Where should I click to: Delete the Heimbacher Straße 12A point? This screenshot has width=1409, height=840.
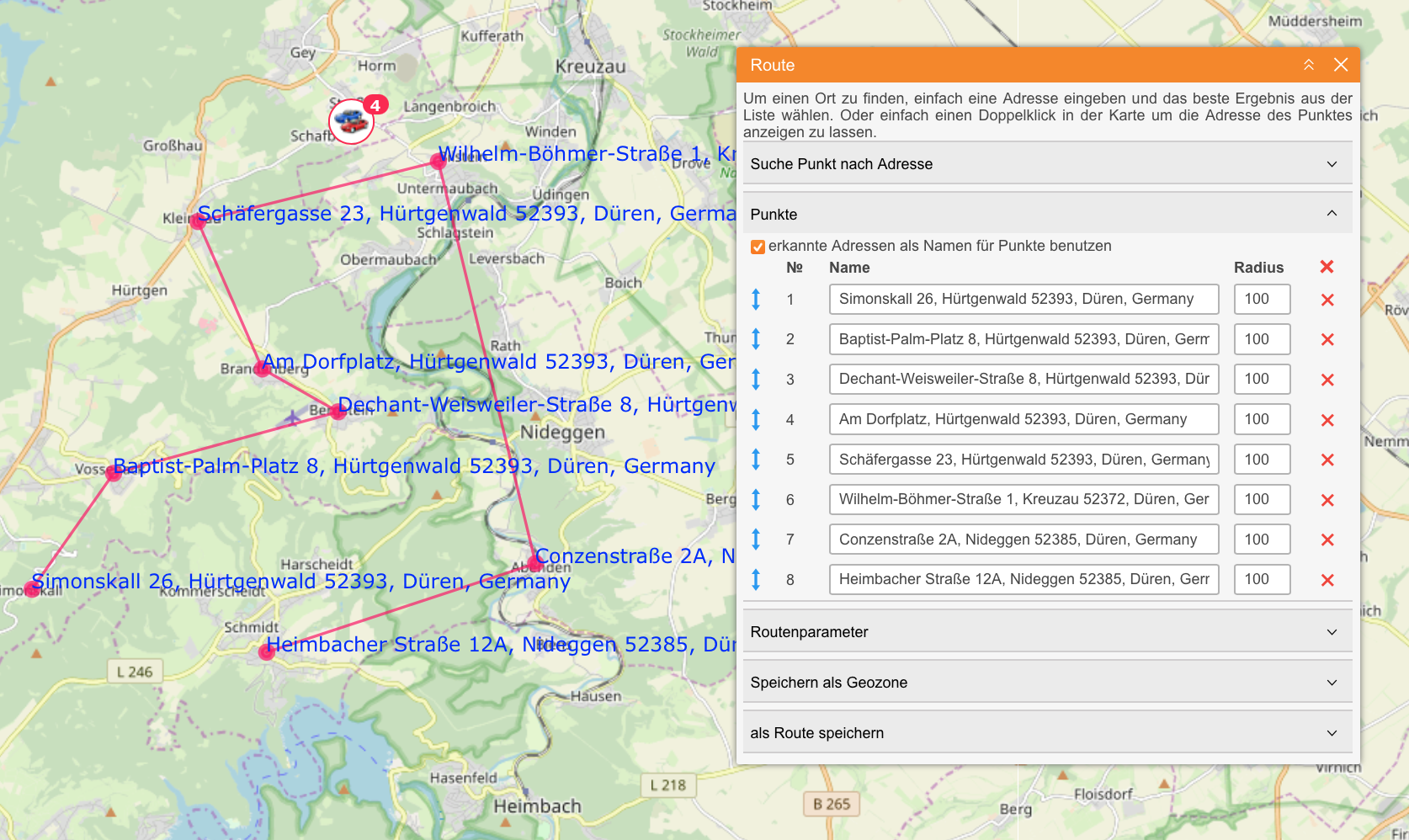click(x=1327, y=580)
